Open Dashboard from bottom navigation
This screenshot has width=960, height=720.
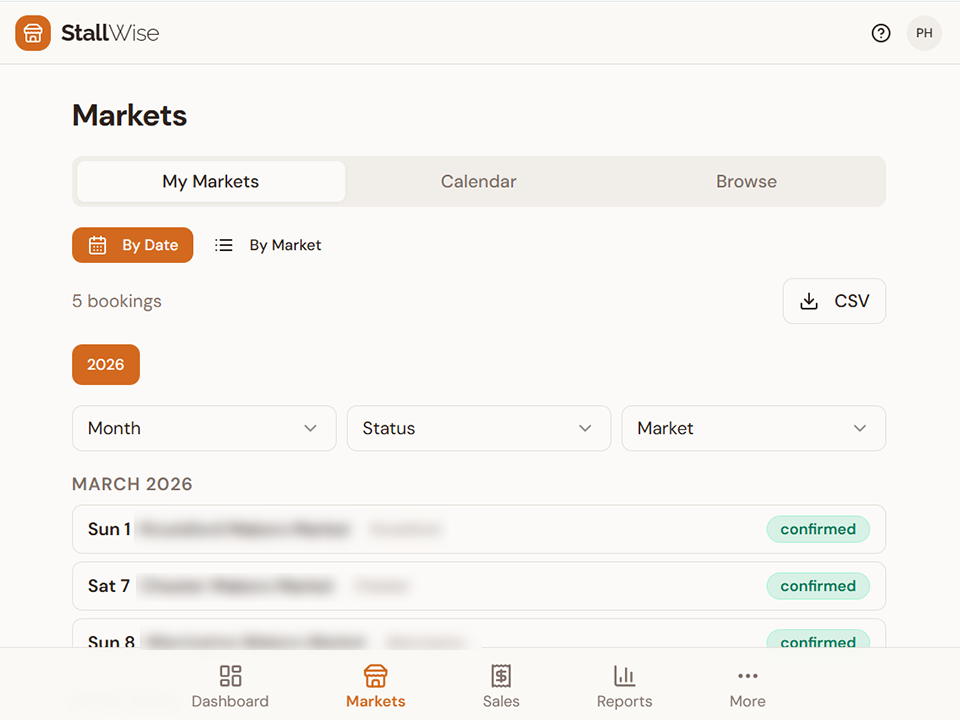[230, 686]
